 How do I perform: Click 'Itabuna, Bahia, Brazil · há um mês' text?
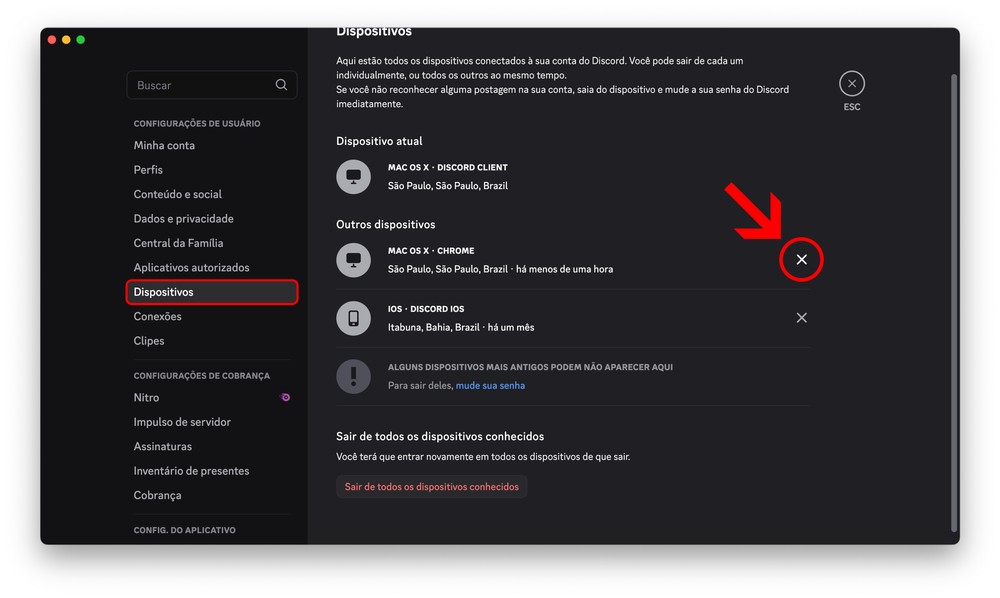[461, 328]
